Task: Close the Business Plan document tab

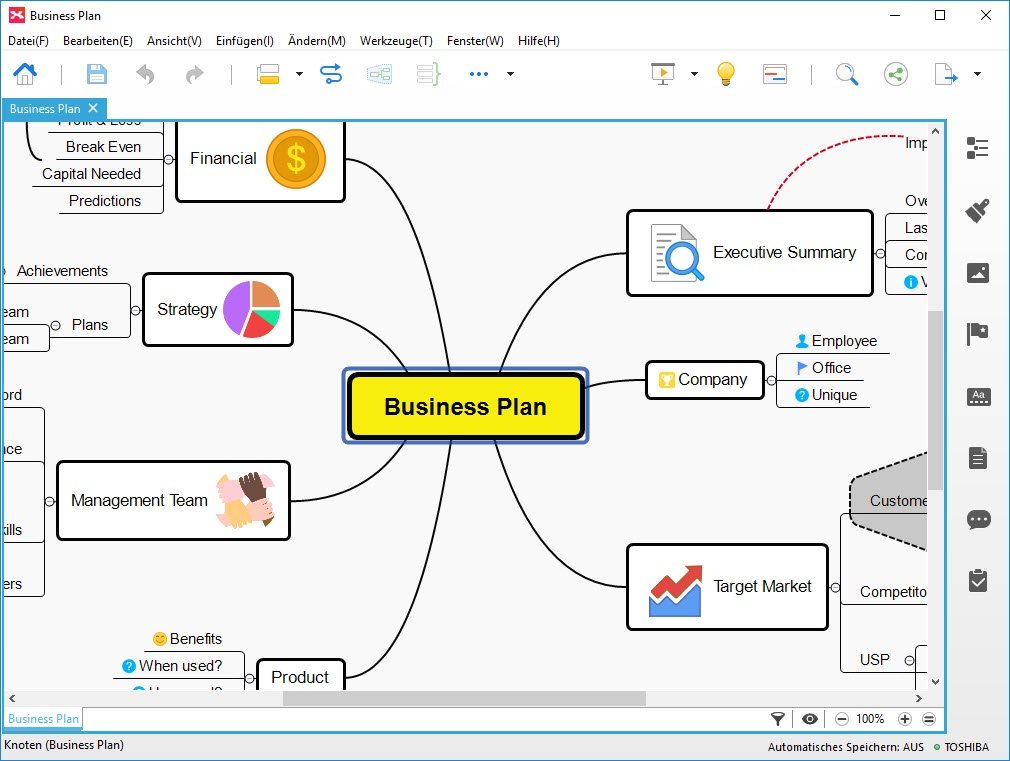Action: 93,108
